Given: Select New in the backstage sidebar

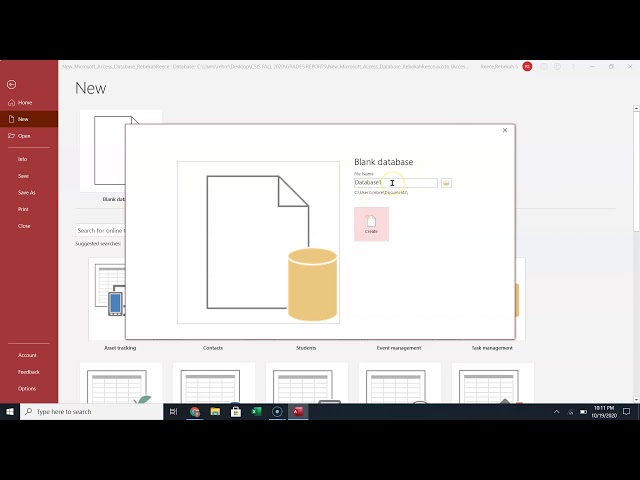Looking at the screenshot, I should point(29,119).
